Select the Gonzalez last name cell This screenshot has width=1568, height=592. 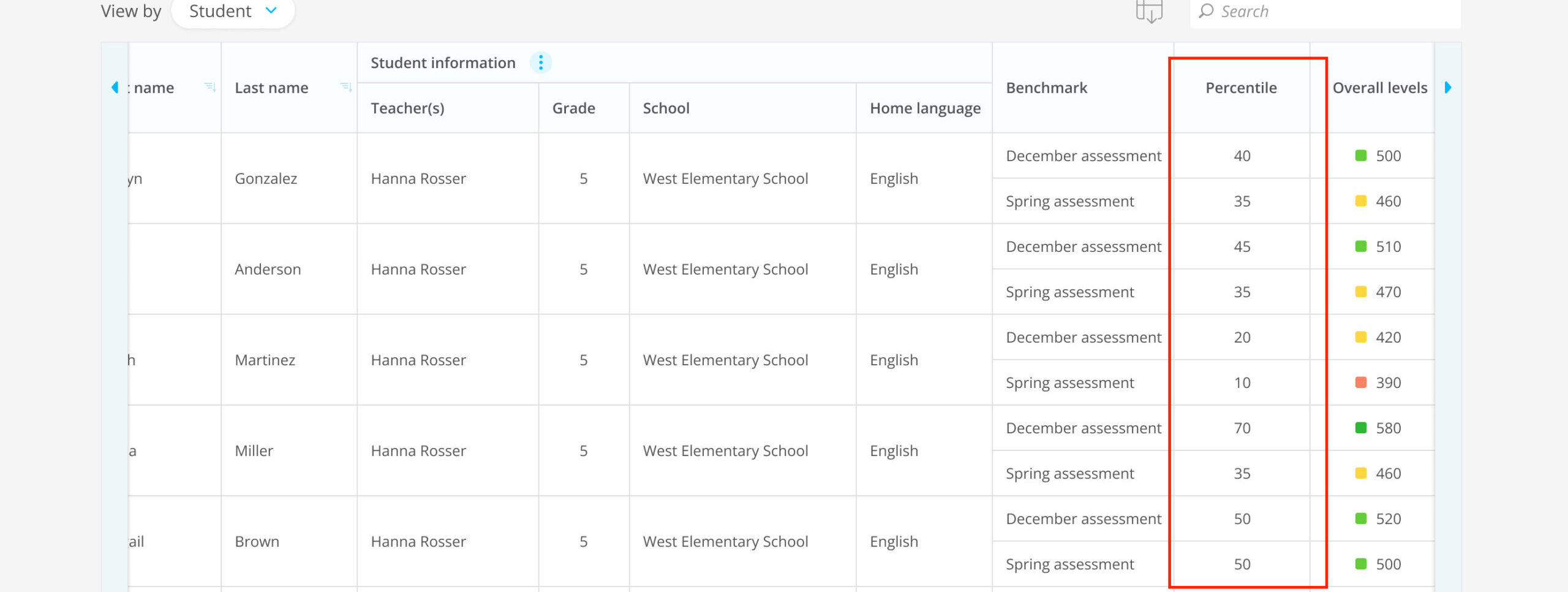point(288,178)
